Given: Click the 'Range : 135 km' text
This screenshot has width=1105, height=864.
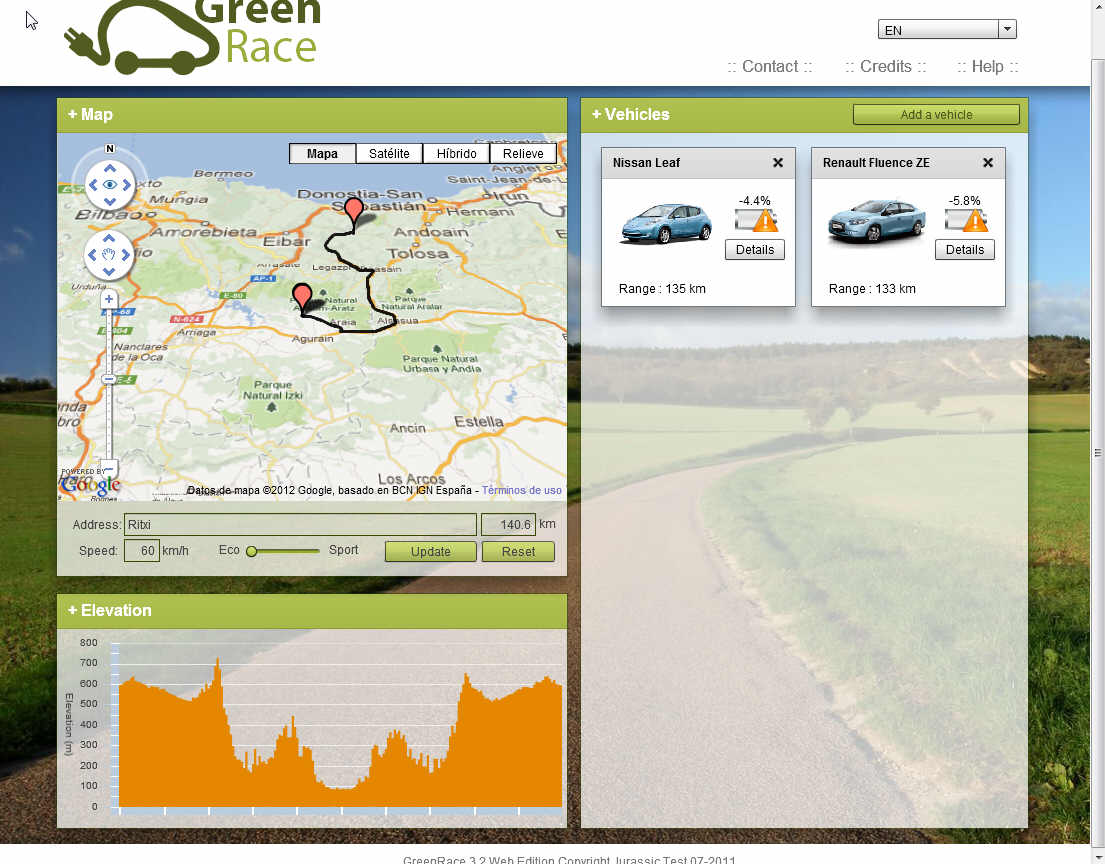Looking at the screenshot, I should [x=662, y=289].
